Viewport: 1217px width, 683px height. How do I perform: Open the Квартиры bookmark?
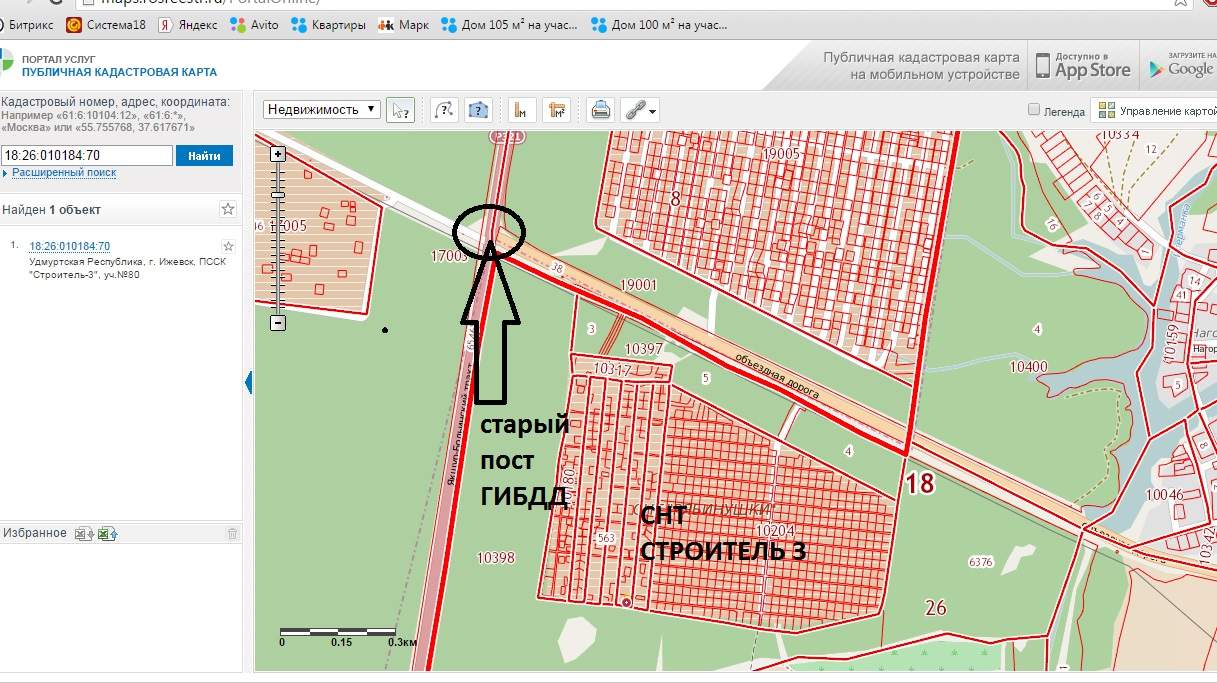(328, 24)
